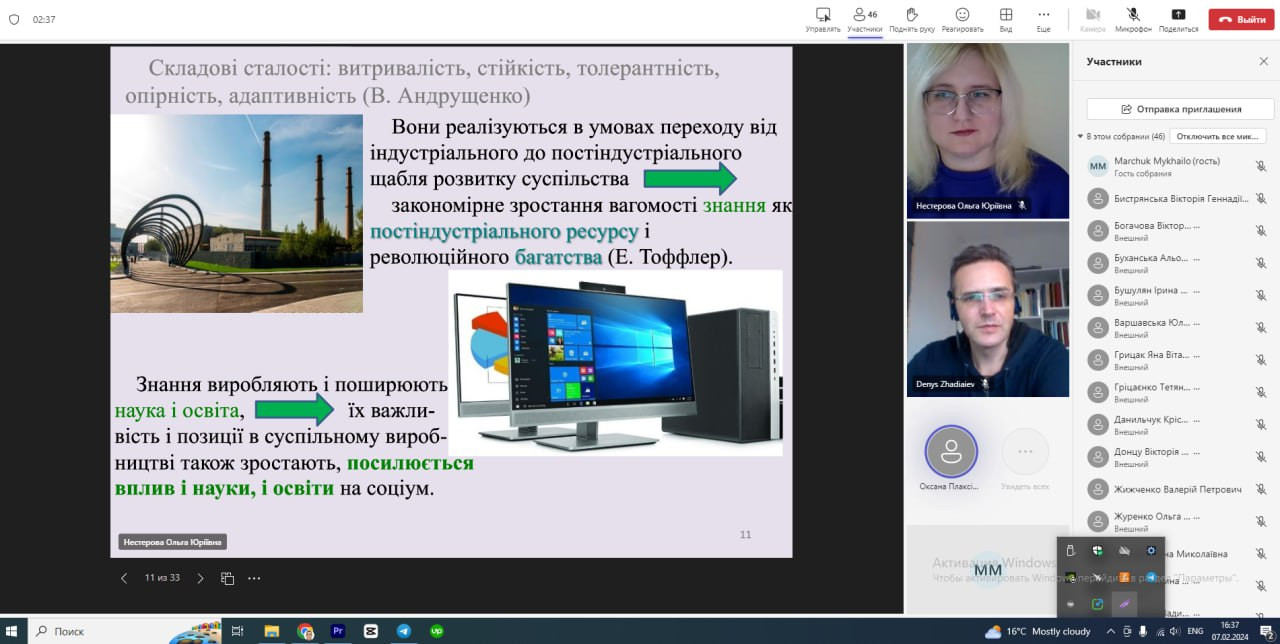This screenshot has height=644, width=1280.
Task: Open Telegram from the taskbar
Action: (x=403, y=631)
